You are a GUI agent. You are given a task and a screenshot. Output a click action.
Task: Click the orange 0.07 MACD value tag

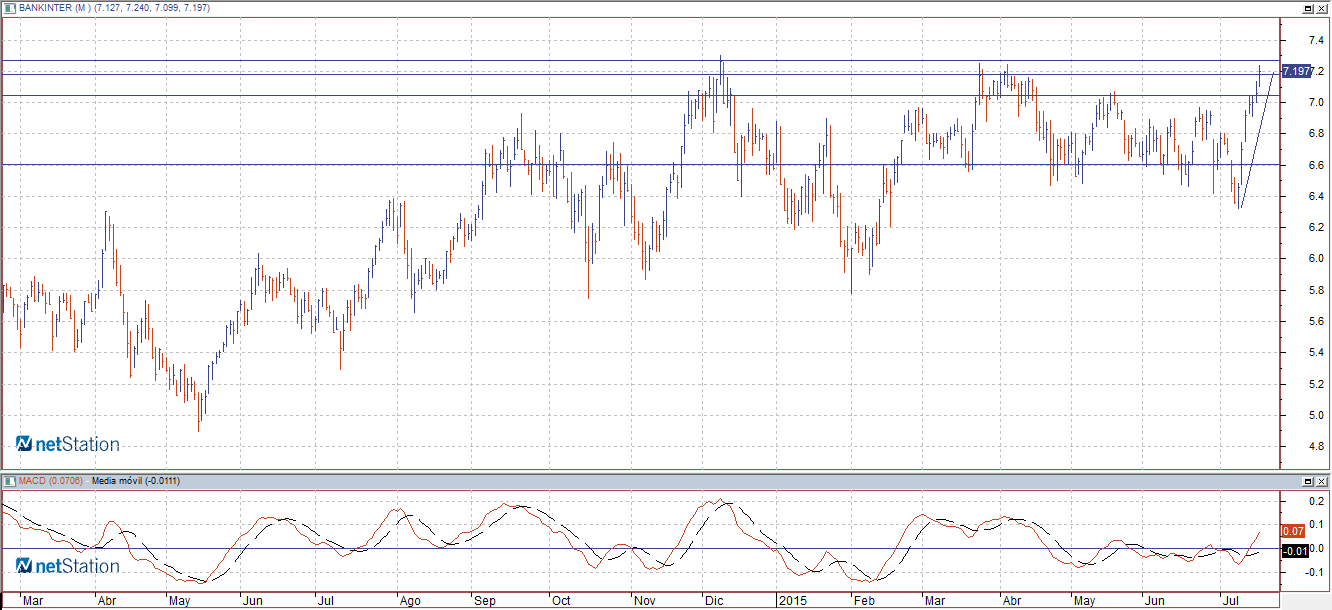(1294, 530)
